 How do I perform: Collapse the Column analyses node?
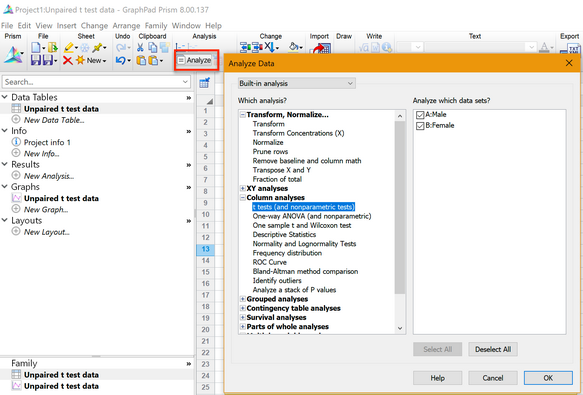242,198
